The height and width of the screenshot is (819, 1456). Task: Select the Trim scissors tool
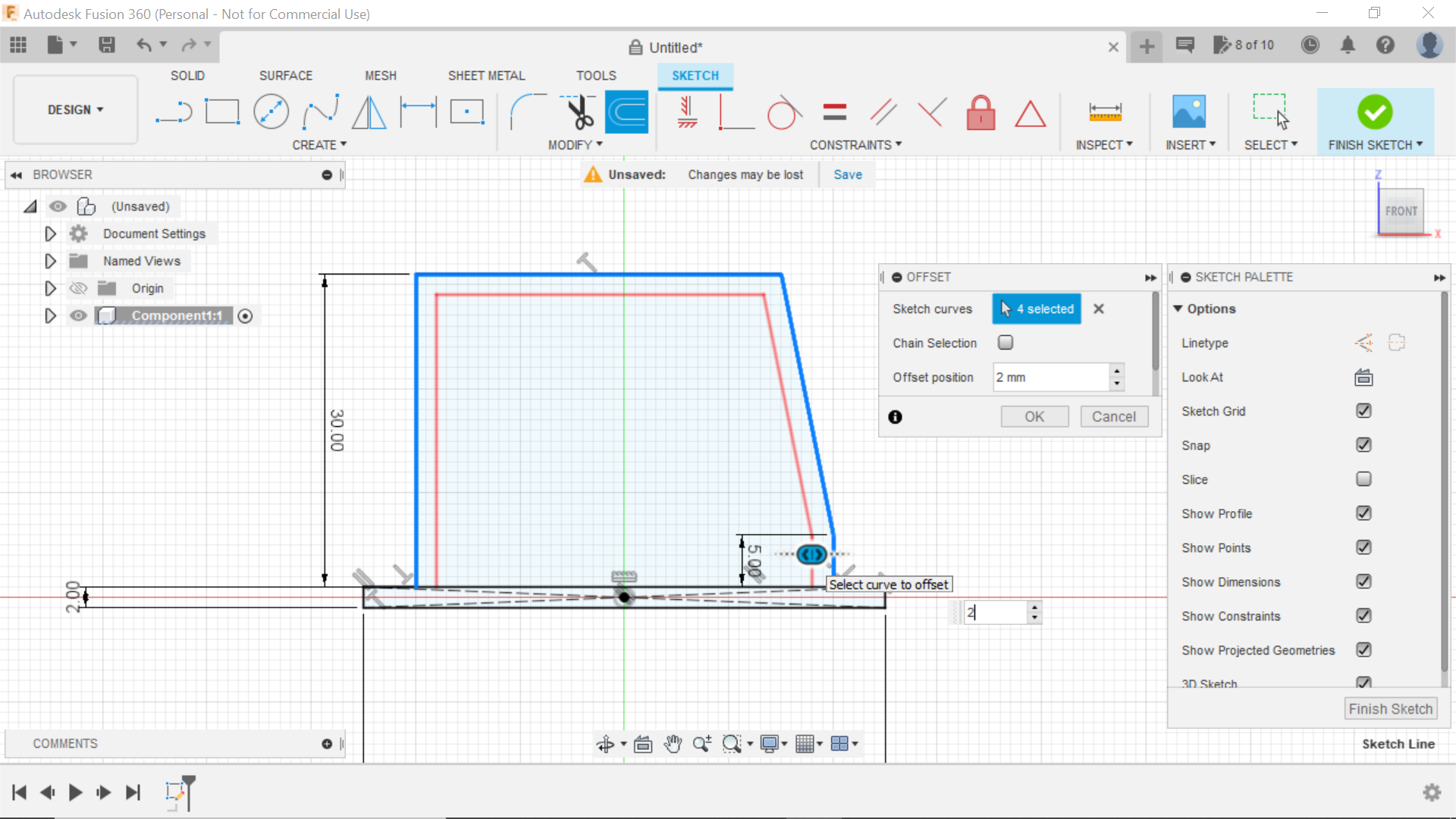pyautogui.click(x=578, y=112)
